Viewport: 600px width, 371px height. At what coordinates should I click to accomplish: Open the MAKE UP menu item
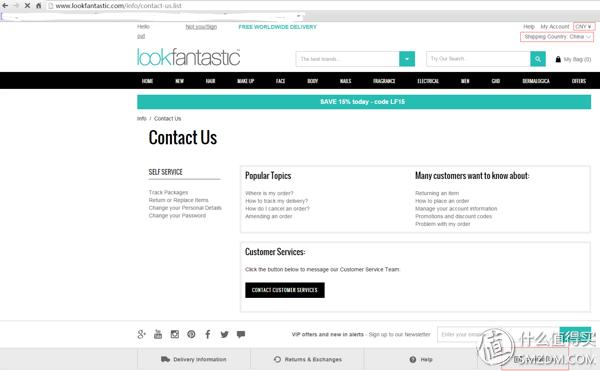[246, 81]
